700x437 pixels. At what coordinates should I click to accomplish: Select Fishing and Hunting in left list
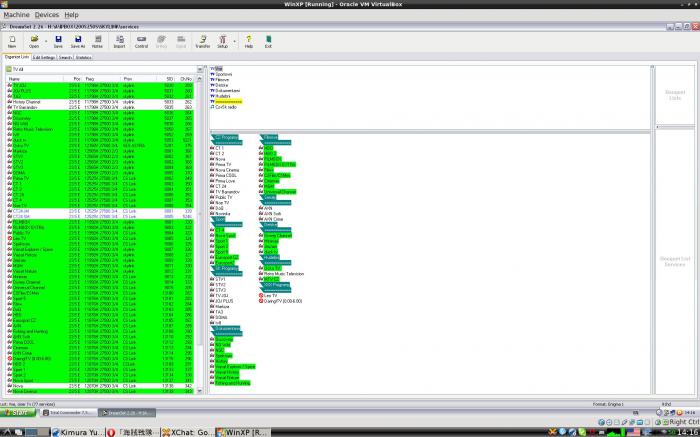[100, 332]
